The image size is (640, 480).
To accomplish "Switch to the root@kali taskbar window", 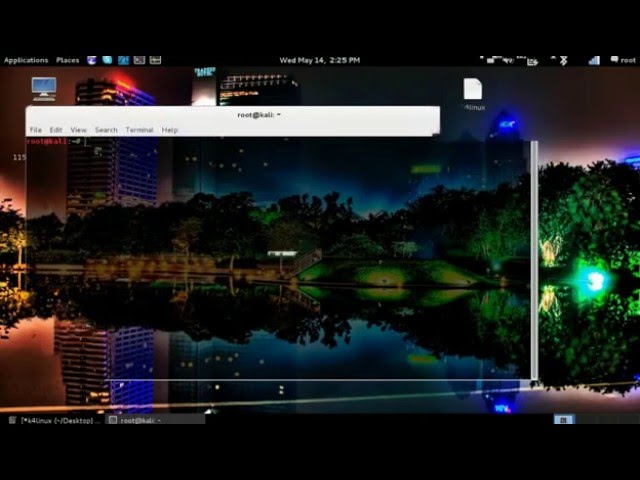I will coord(155,420).
